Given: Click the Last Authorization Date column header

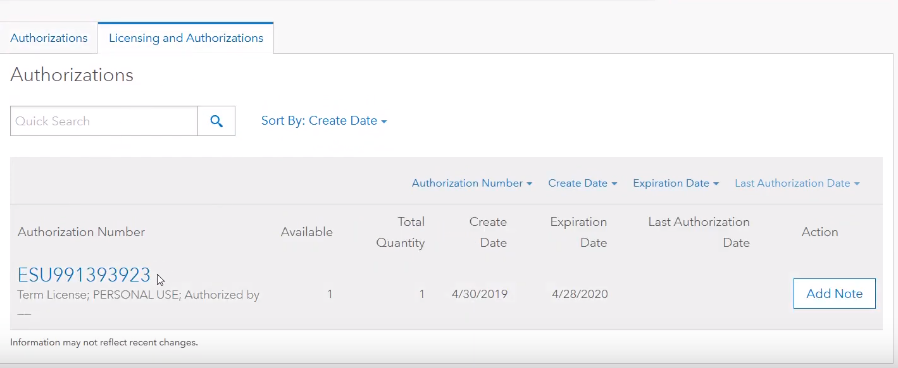Looking at the screenshot, I should tap(699, 232).
